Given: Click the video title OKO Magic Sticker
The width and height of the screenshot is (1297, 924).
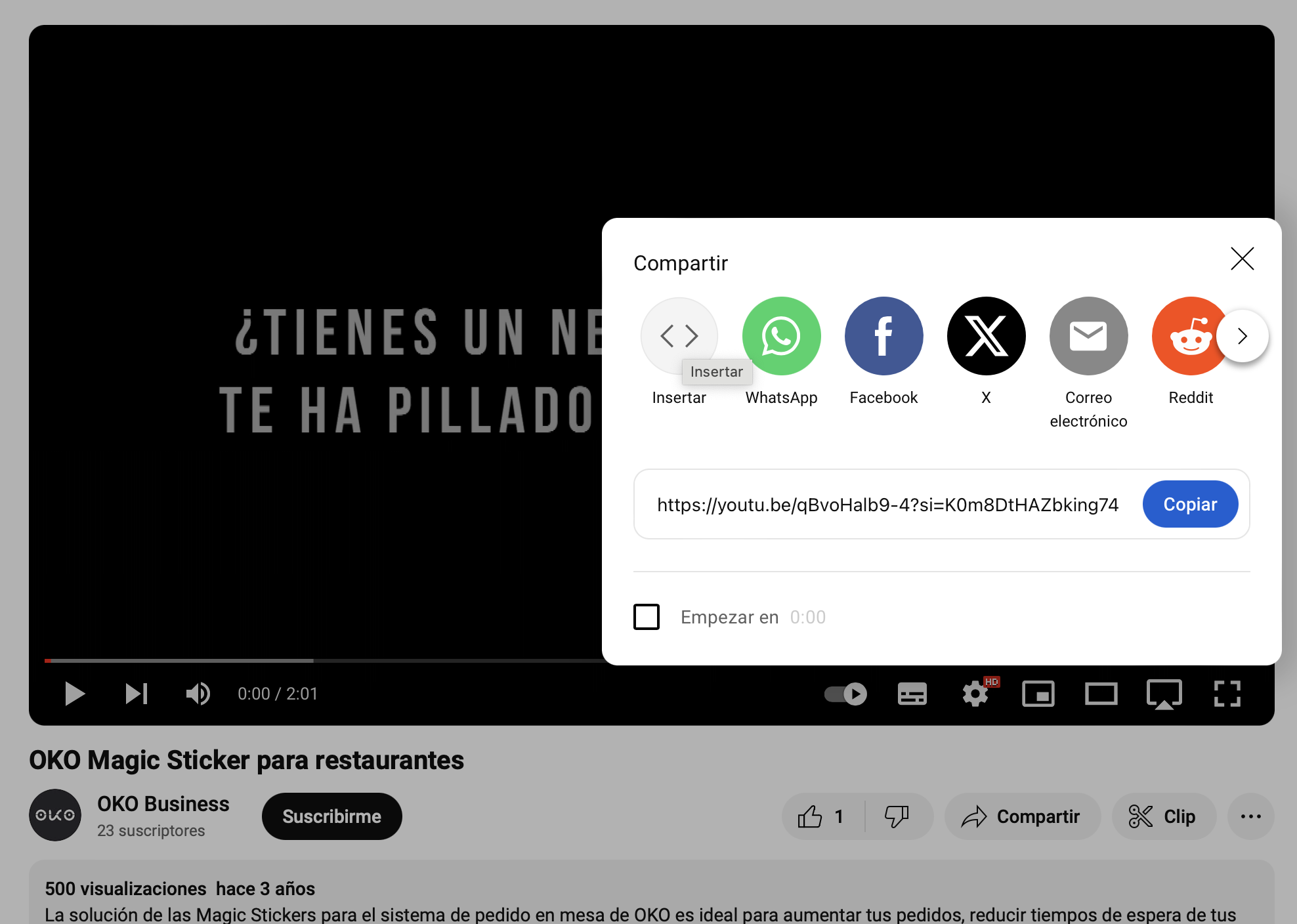Looking at the screenshot, I should pyautogui.click(x=246, y=760).
